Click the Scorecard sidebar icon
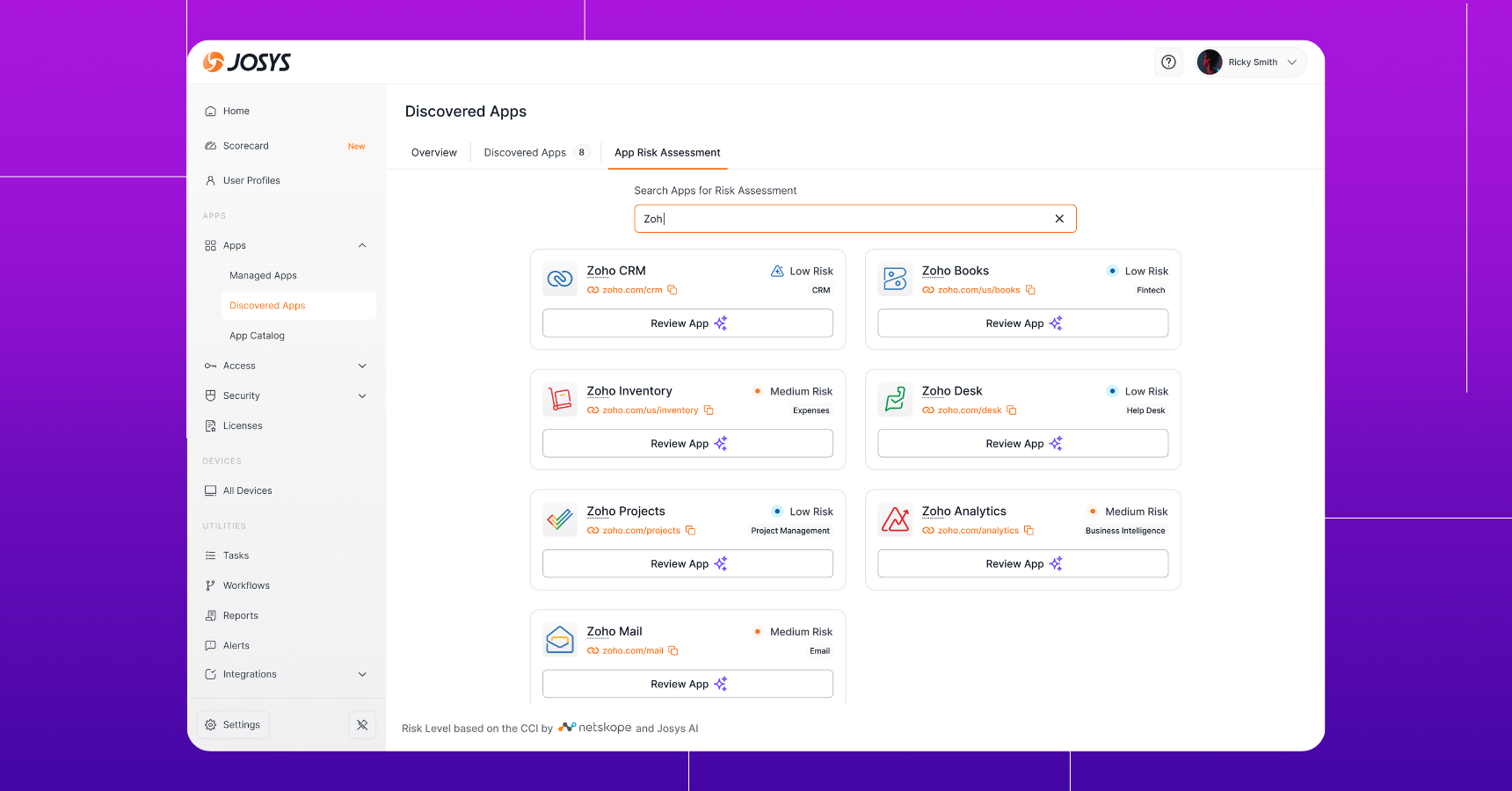 coord(211,146)
